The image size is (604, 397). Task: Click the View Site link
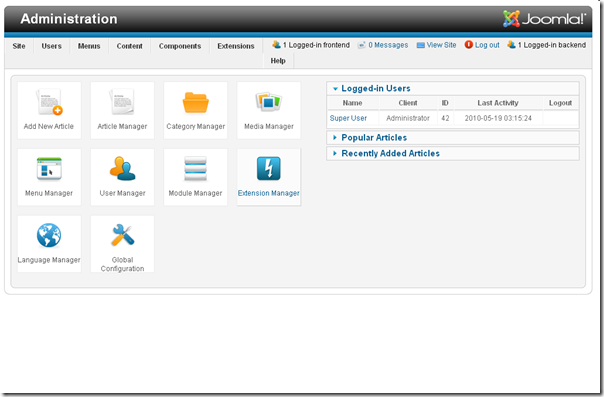[x=441, y=45]
